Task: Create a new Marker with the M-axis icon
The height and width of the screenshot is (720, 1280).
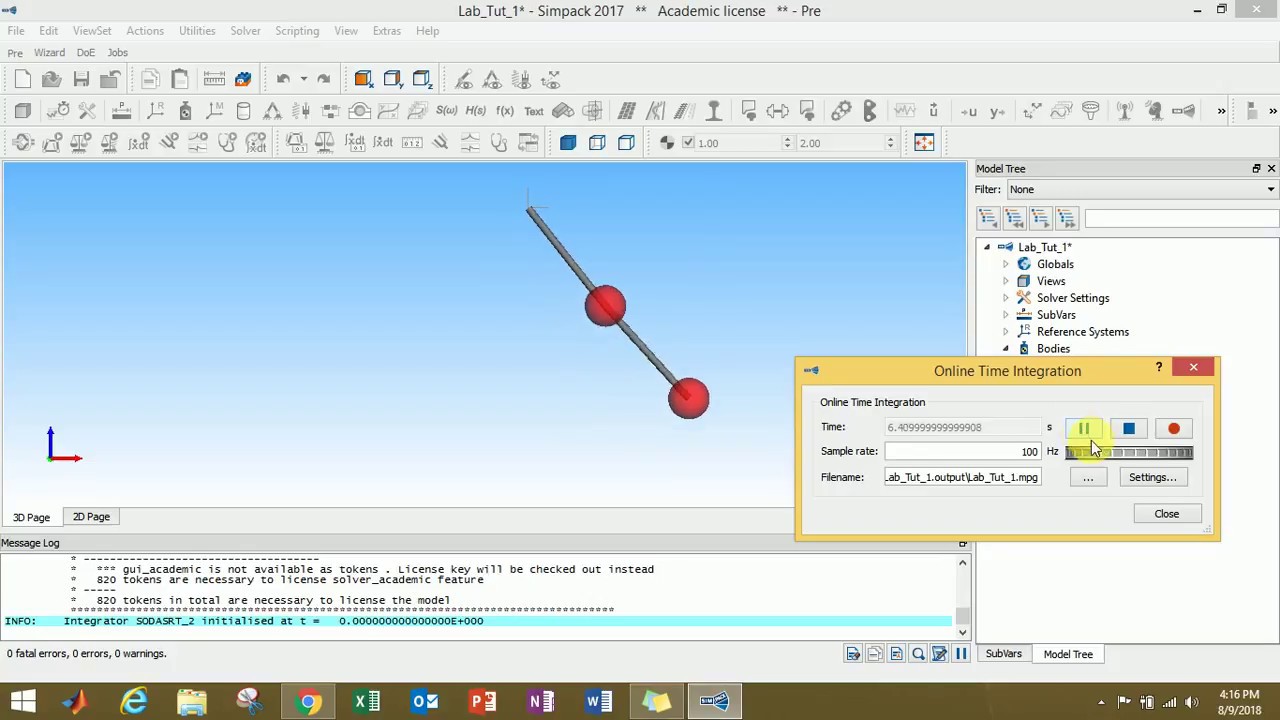Action: pos(214,111)
